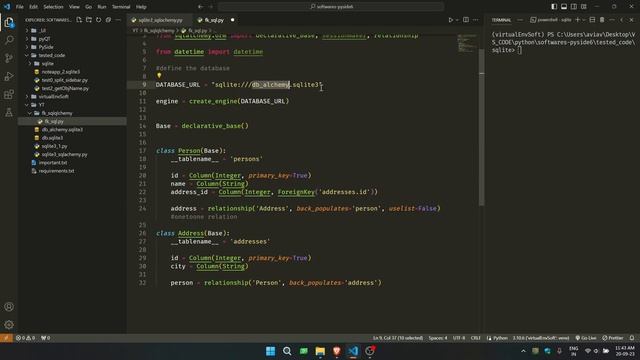Open Customize Layout icon in title bar

click(584, 7)
